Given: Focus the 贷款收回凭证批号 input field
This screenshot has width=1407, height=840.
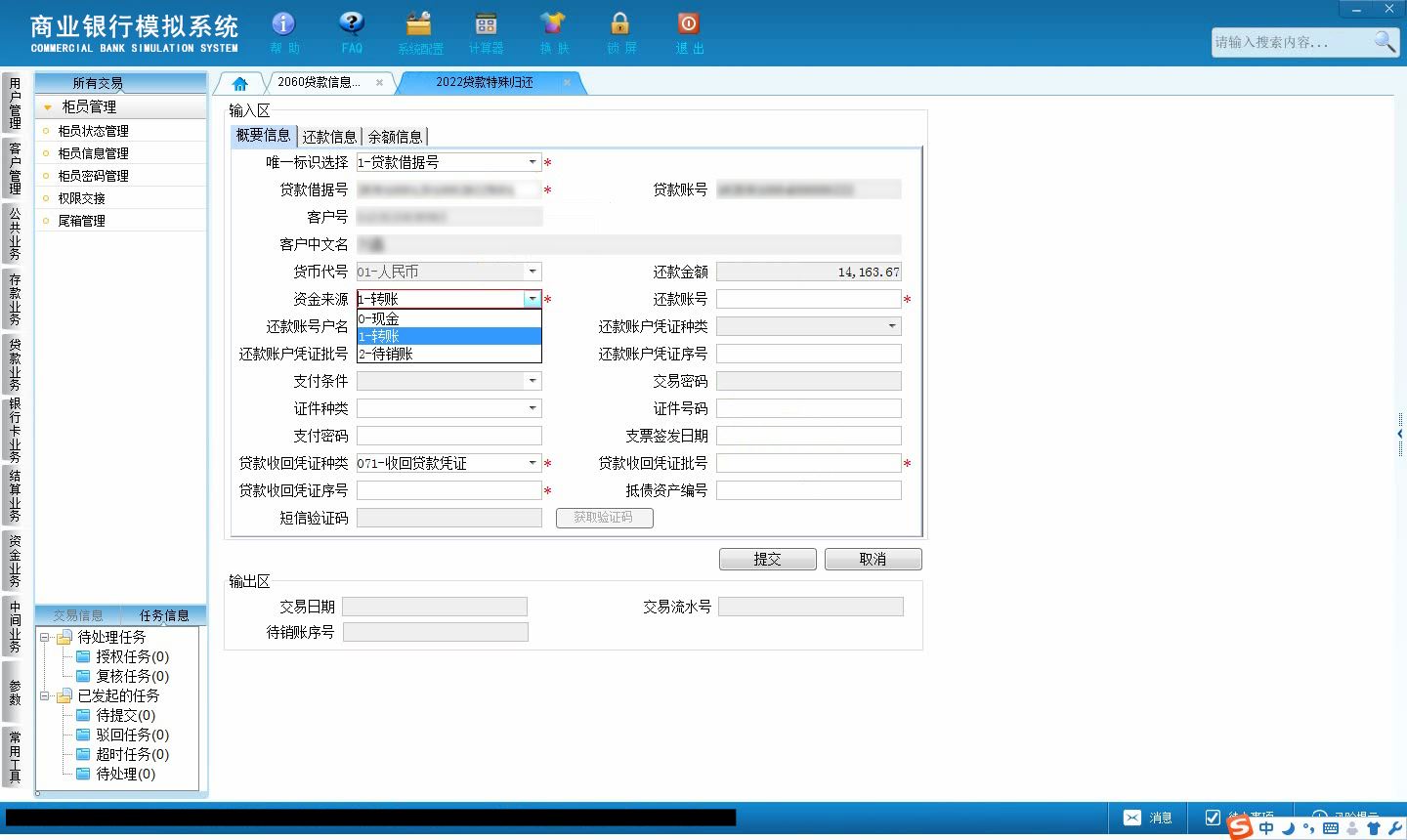Looking at the screenshot, I should coord(808,463).
